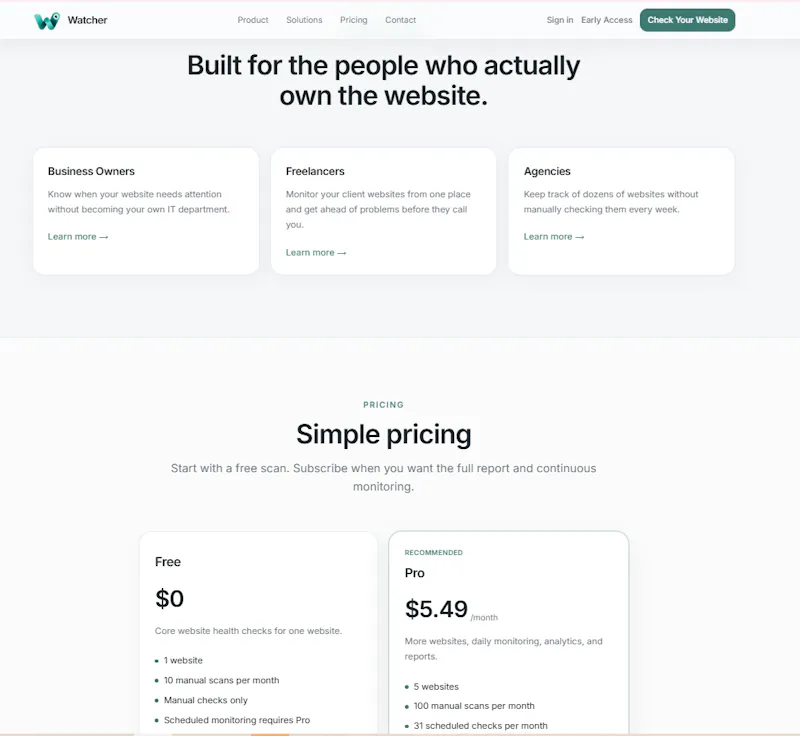Select the Pro plan title

pyautogui.click(x=414, y=573)
